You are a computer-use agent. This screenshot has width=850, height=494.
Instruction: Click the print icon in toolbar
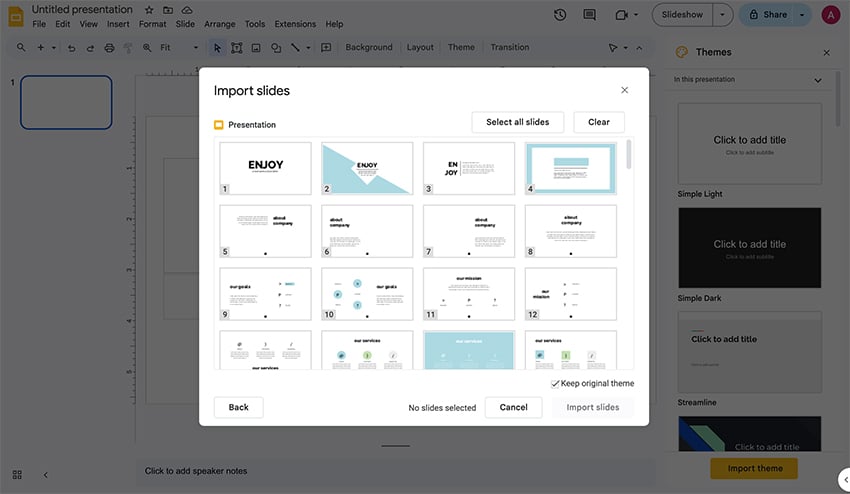click(108, 48)
